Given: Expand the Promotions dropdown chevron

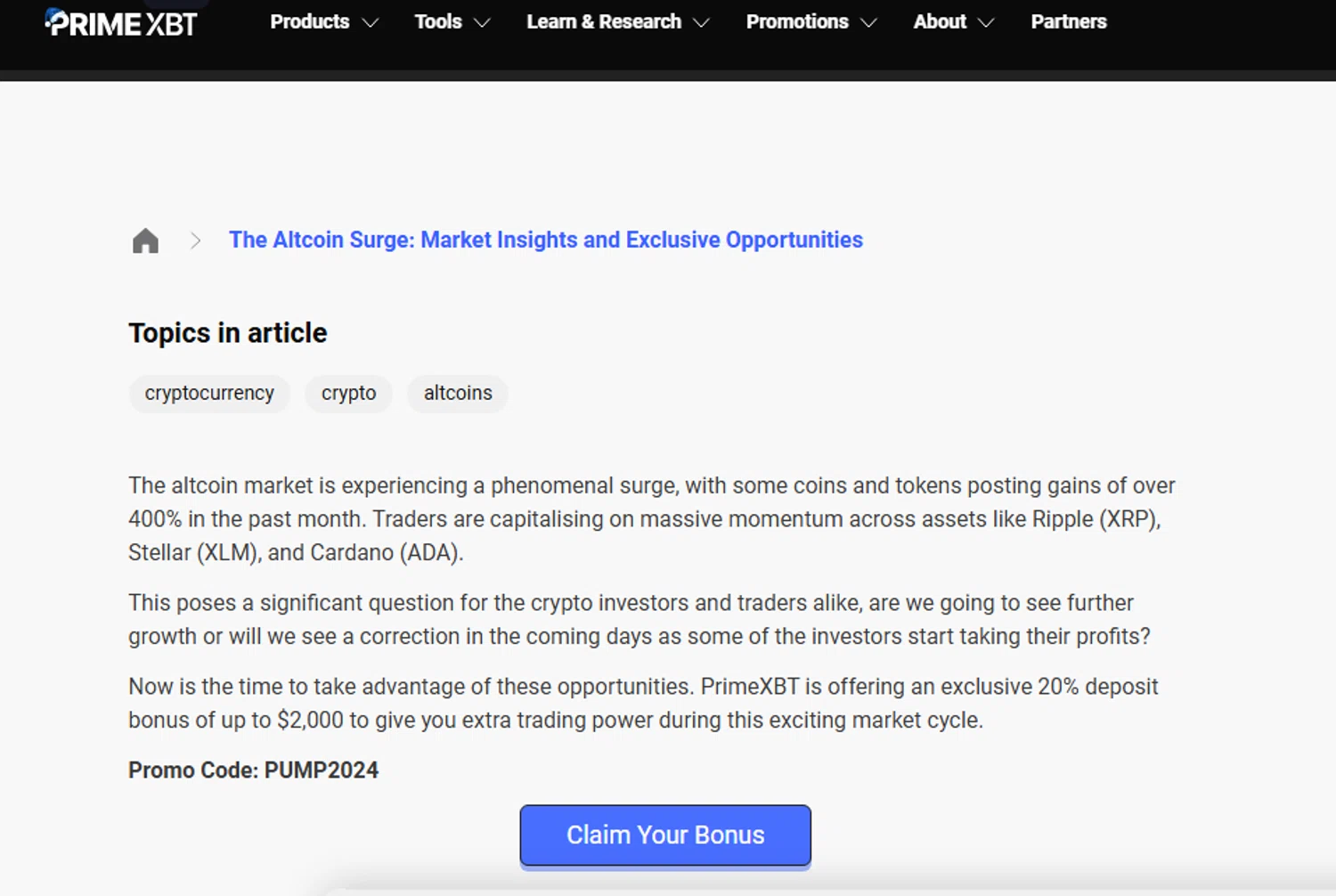Looking at the screenshot, I should (869, 23).
